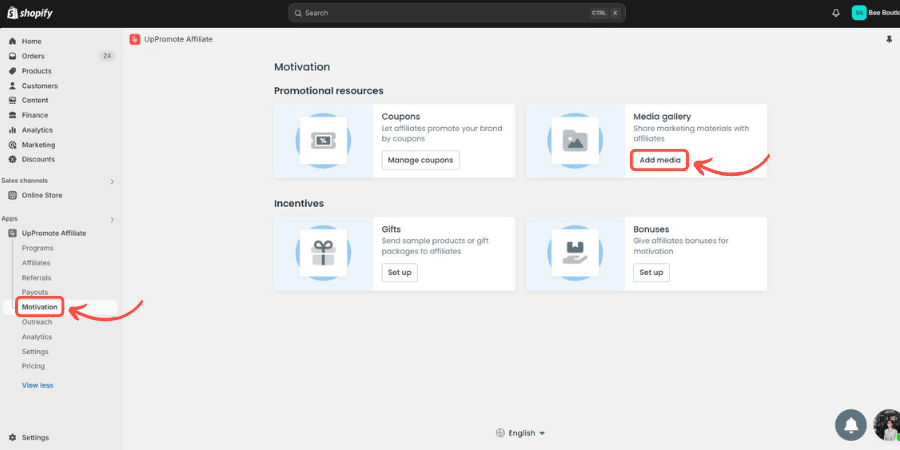Screen dimensions: 900x450
Task: Open the app's Settings submenu item
Action: pos(35,351)
